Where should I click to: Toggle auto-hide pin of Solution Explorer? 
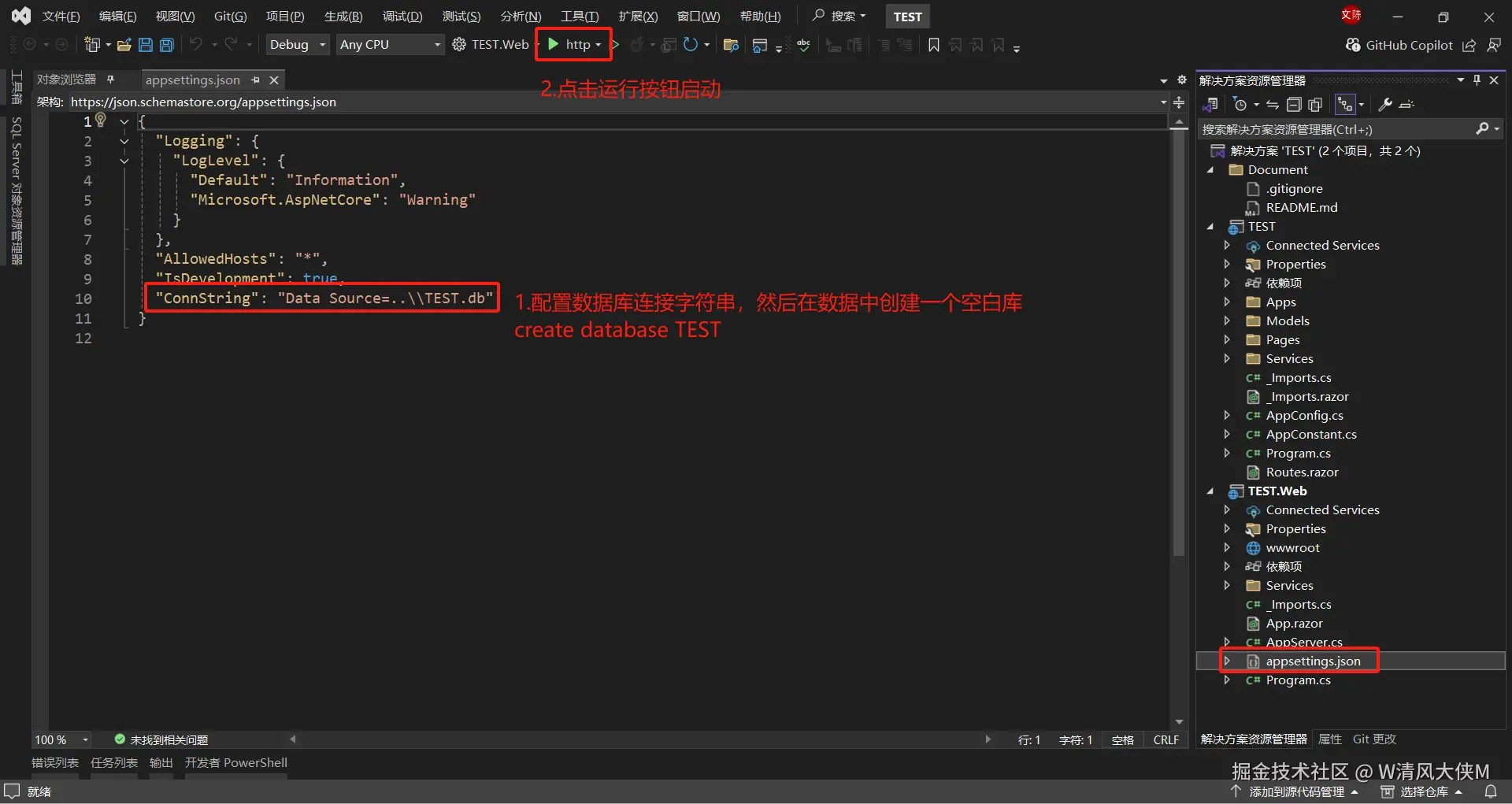click(x=1477, y=80)
